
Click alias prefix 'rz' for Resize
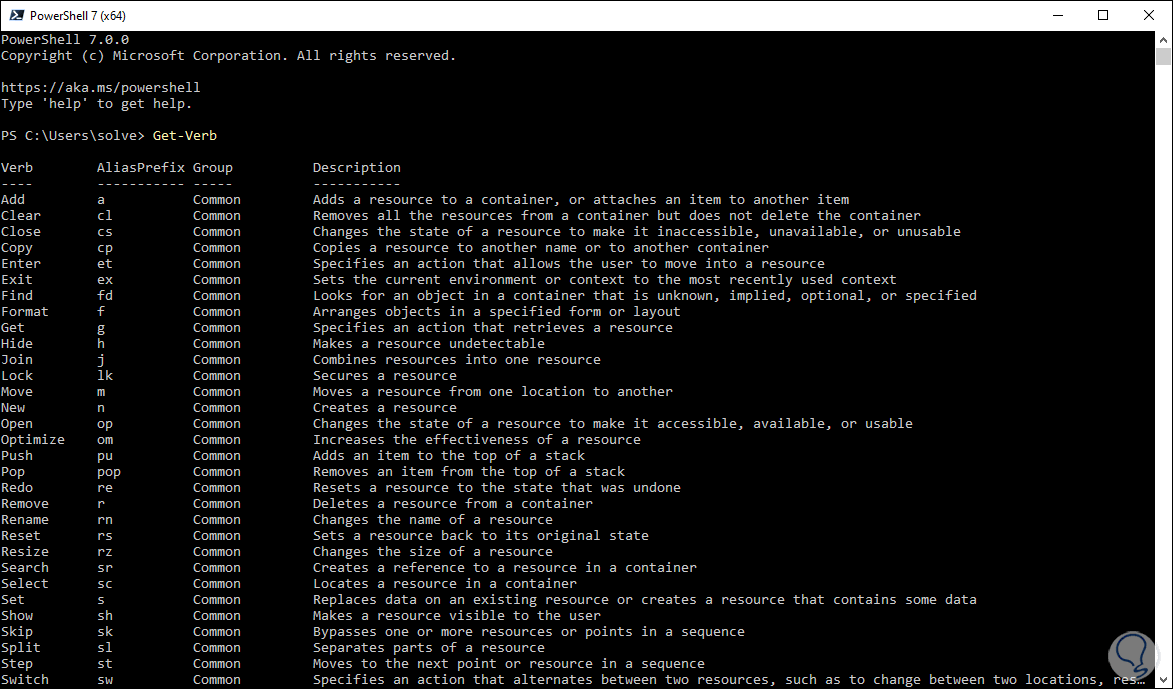tap(105, 552)
